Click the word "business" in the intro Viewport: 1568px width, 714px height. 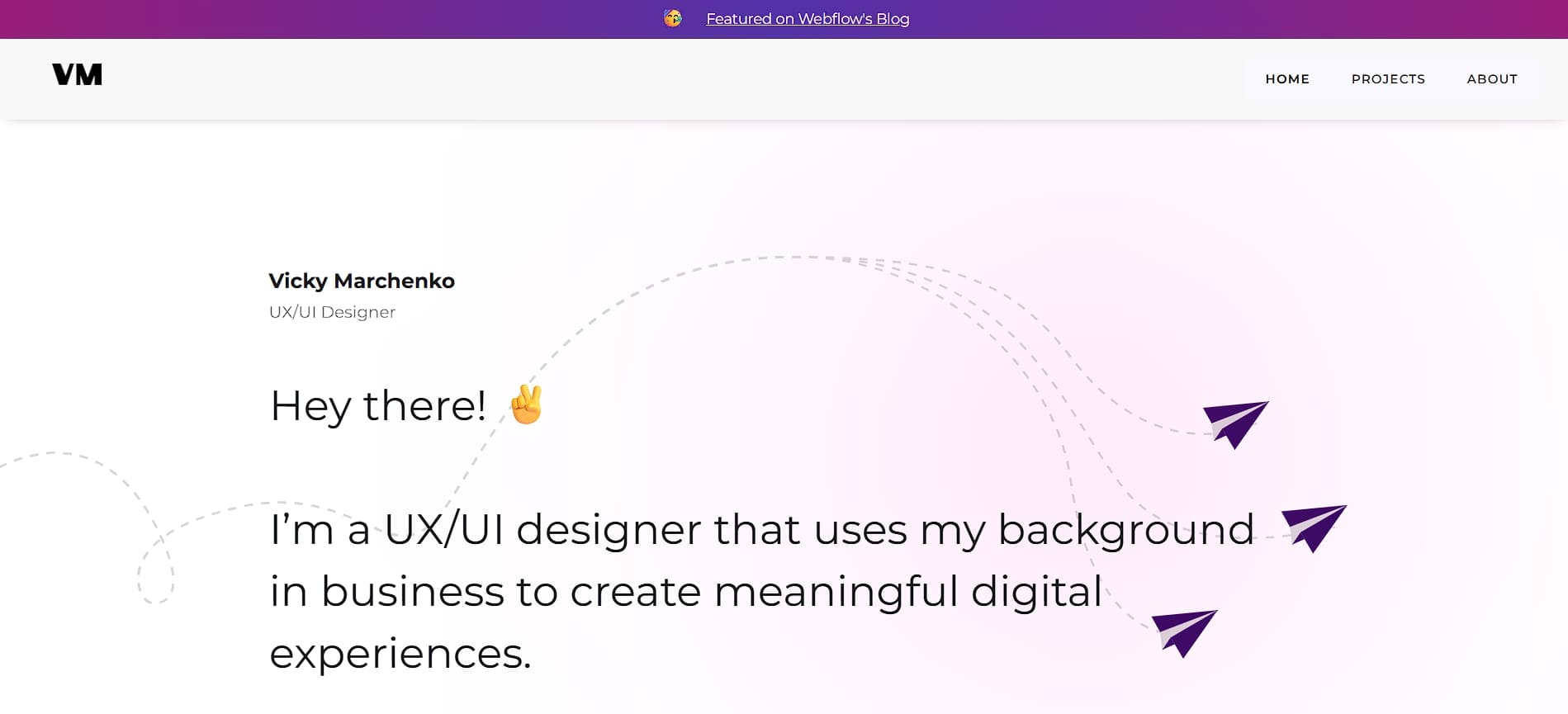pos(412,592)
